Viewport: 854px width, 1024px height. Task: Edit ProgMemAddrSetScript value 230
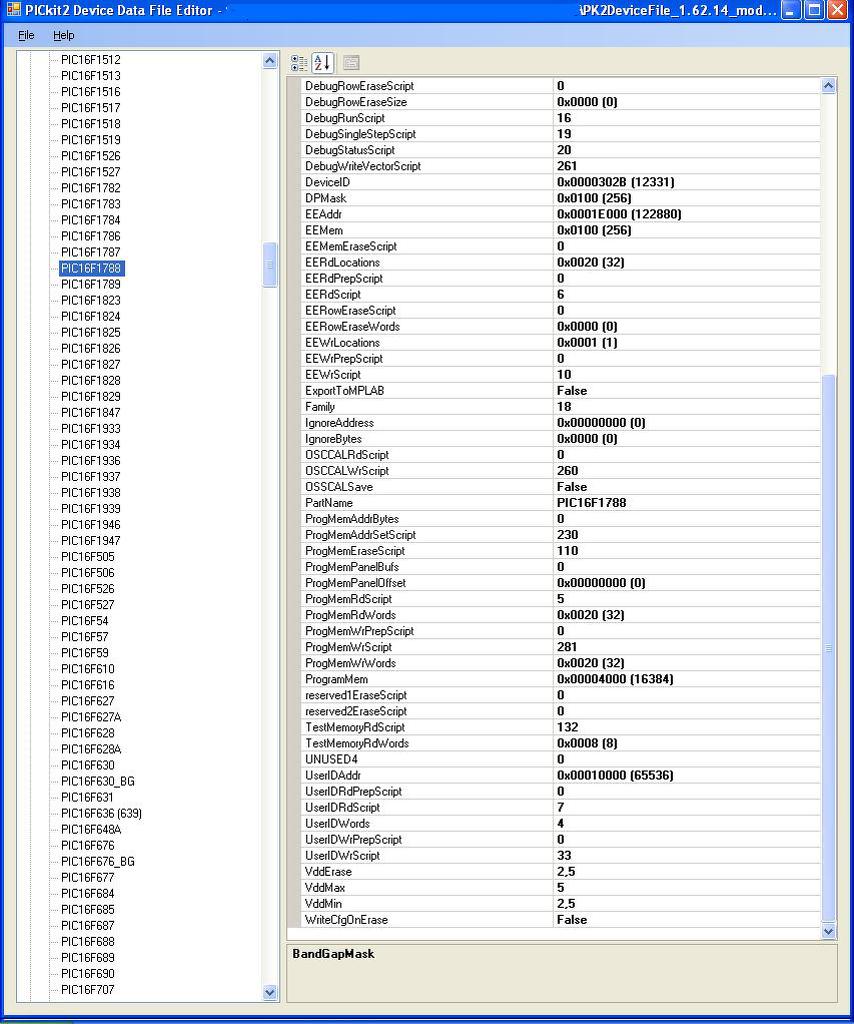(687, 535)
